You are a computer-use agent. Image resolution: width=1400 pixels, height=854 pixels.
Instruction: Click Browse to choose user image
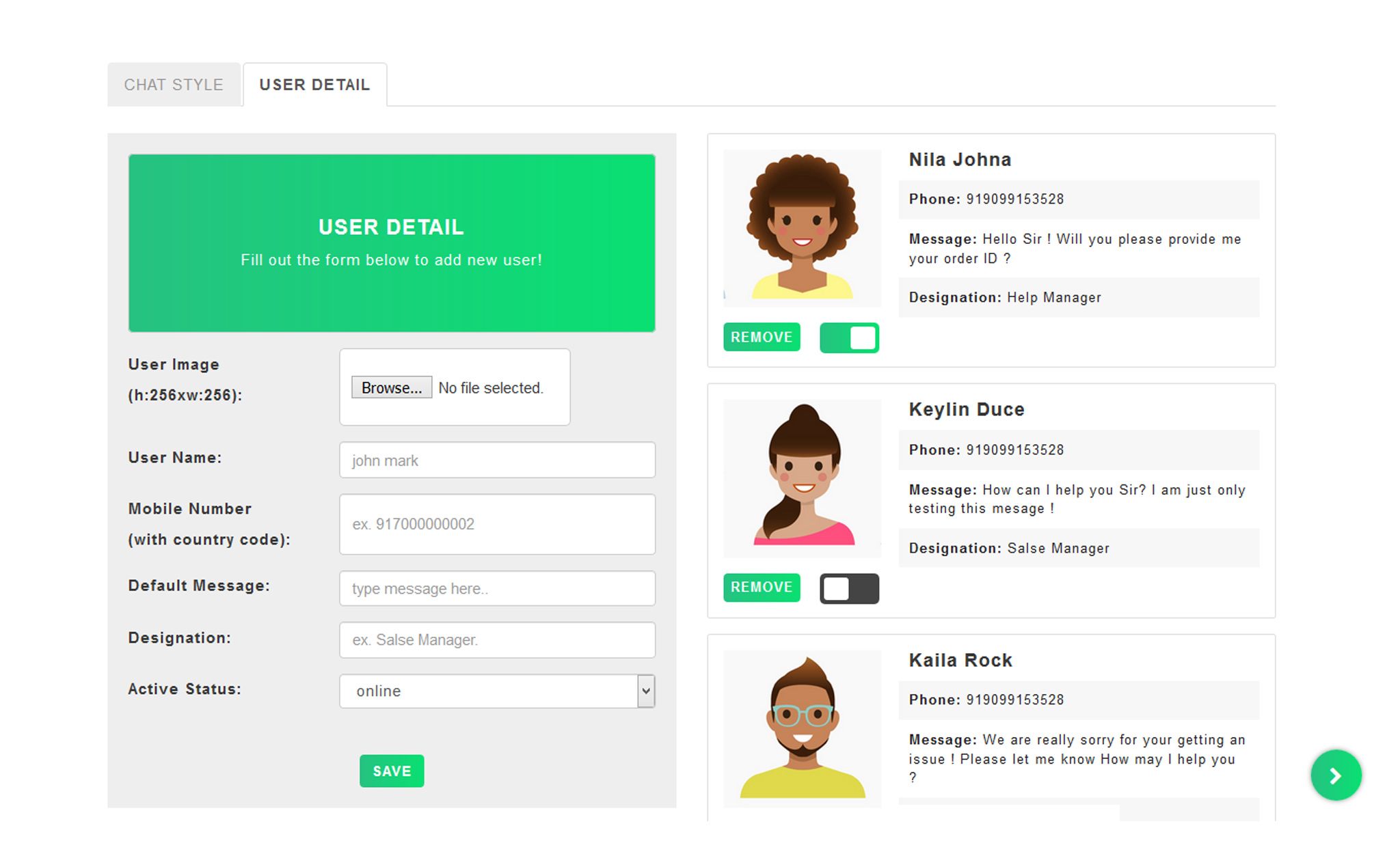[x=392, y=387]
